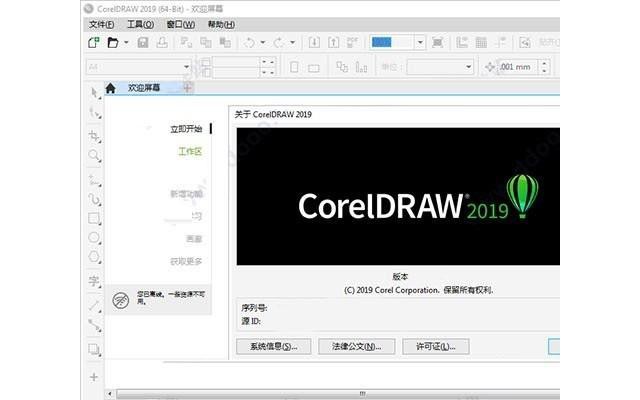Click the plus button beside the 欢迎屏幕 tab
The width and height of the screenshot is (640, 400).
point(187,87)
